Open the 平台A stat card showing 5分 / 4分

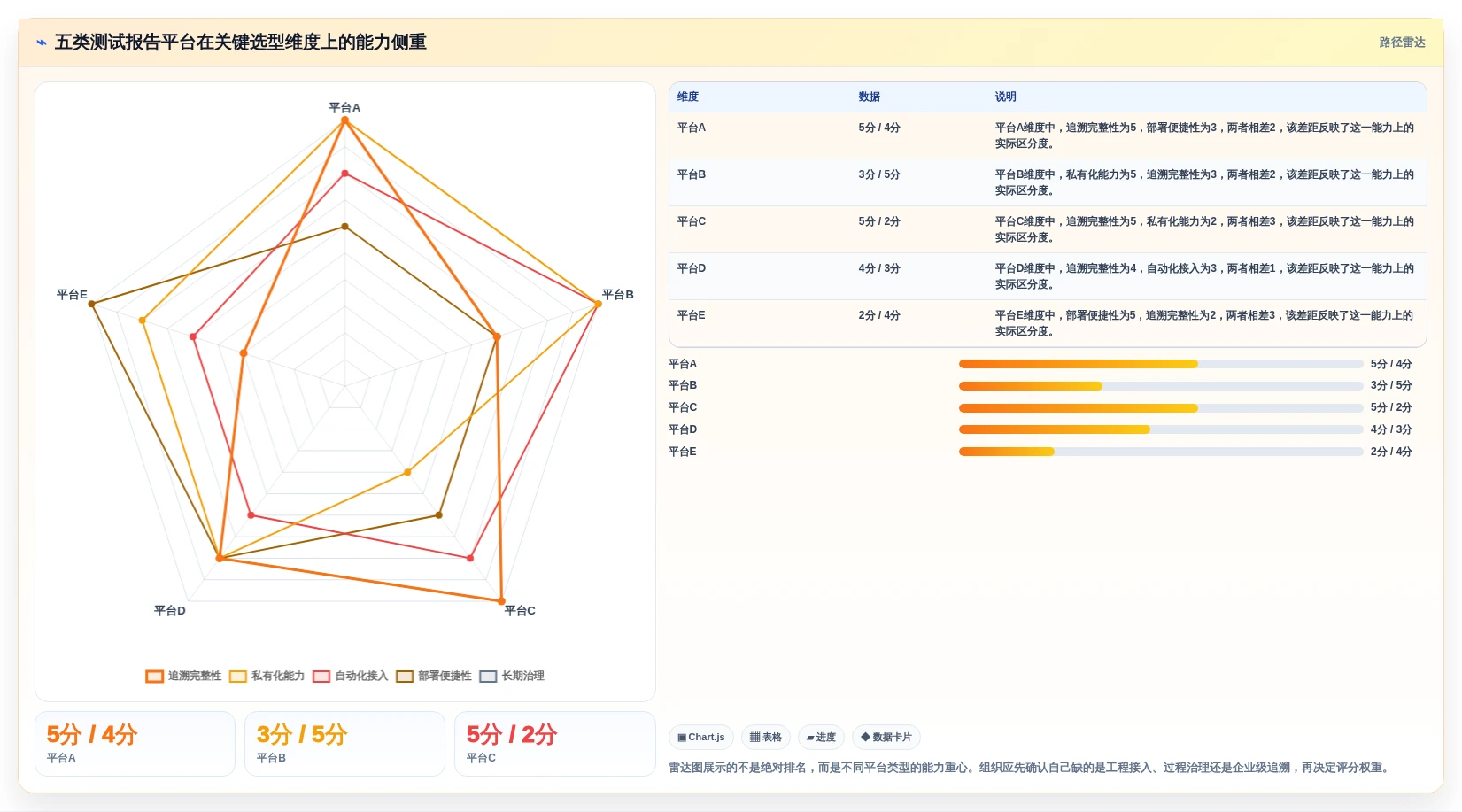pos(135,744)
